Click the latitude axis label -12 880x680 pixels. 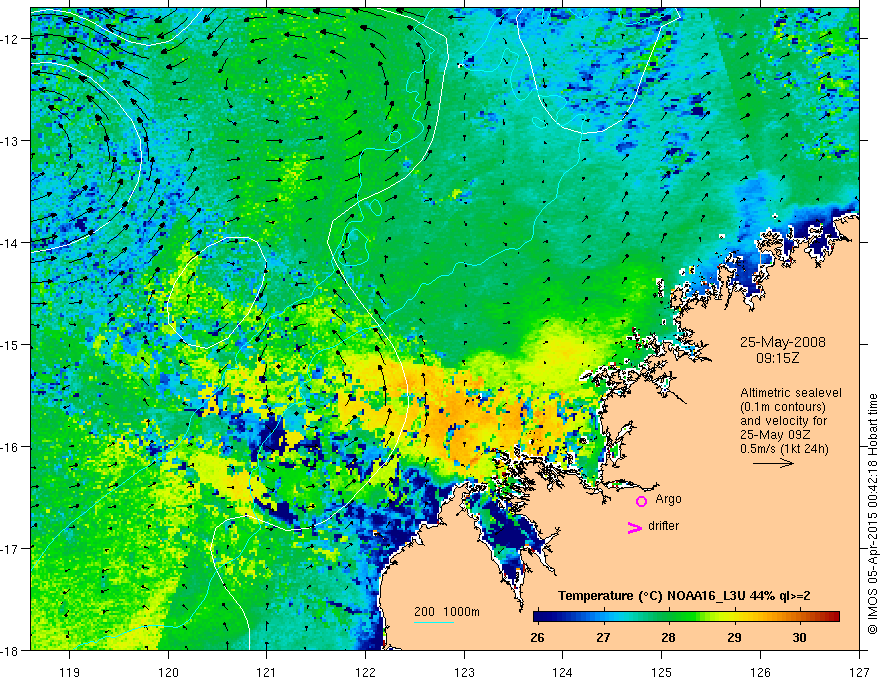10,39
